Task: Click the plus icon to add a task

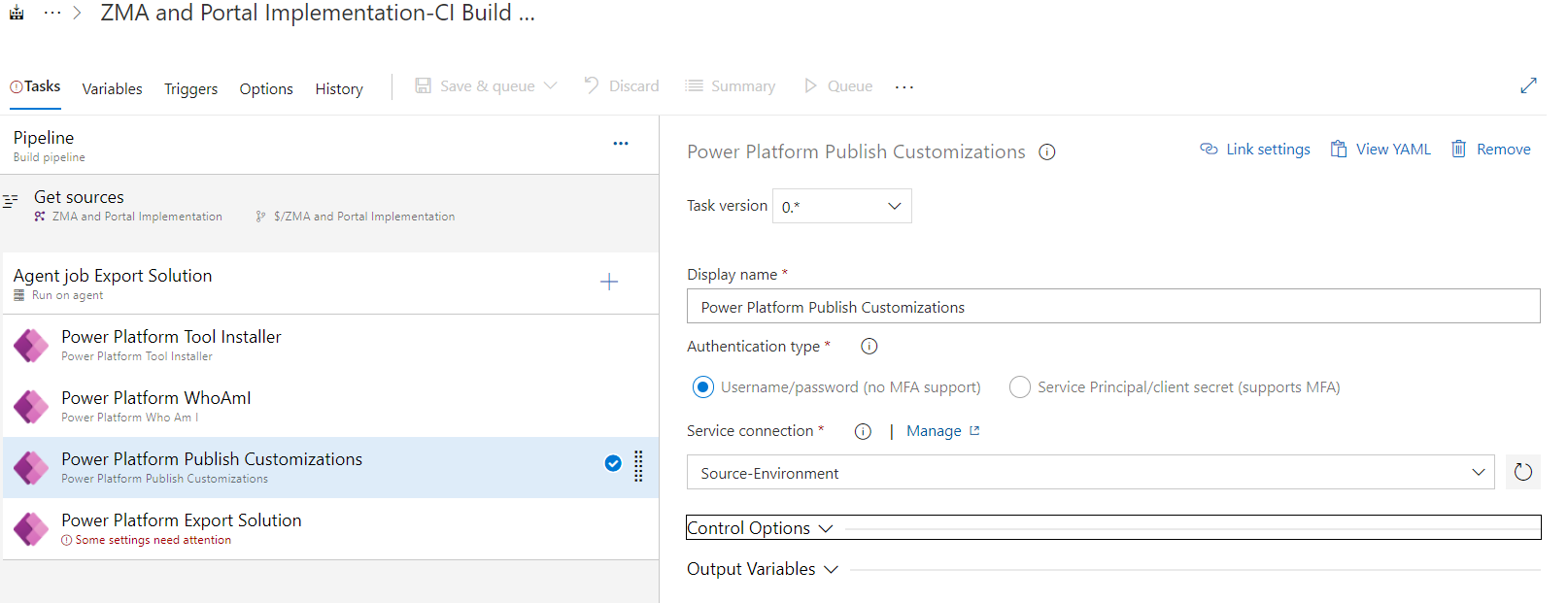Action: pos(609,282)
